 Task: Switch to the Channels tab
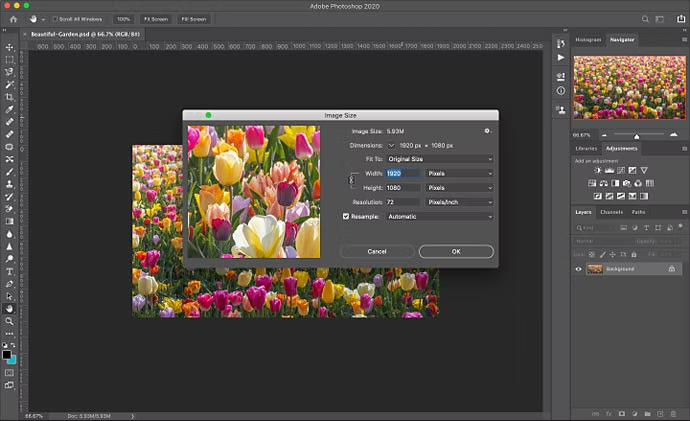click(x=611, y=212)
